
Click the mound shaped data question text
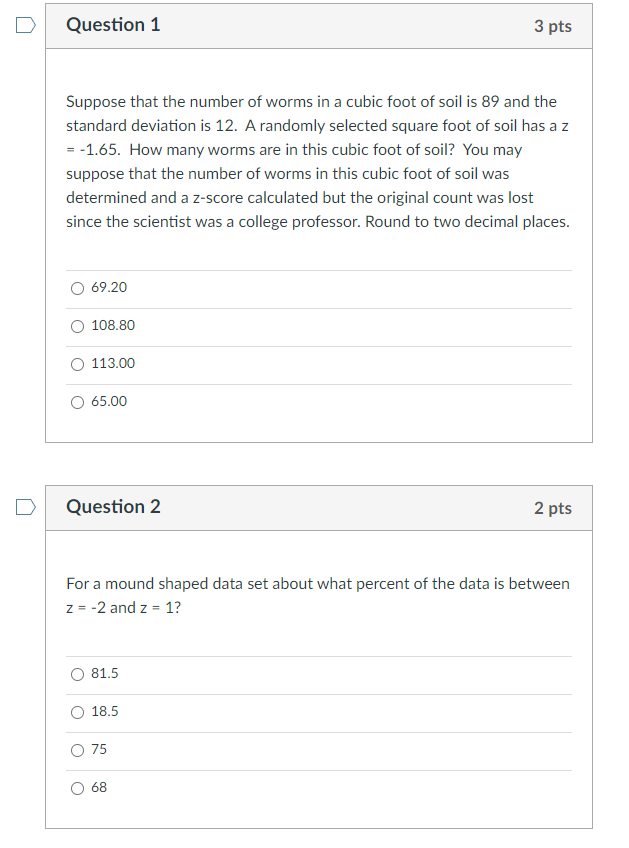(x=318, y=595)
